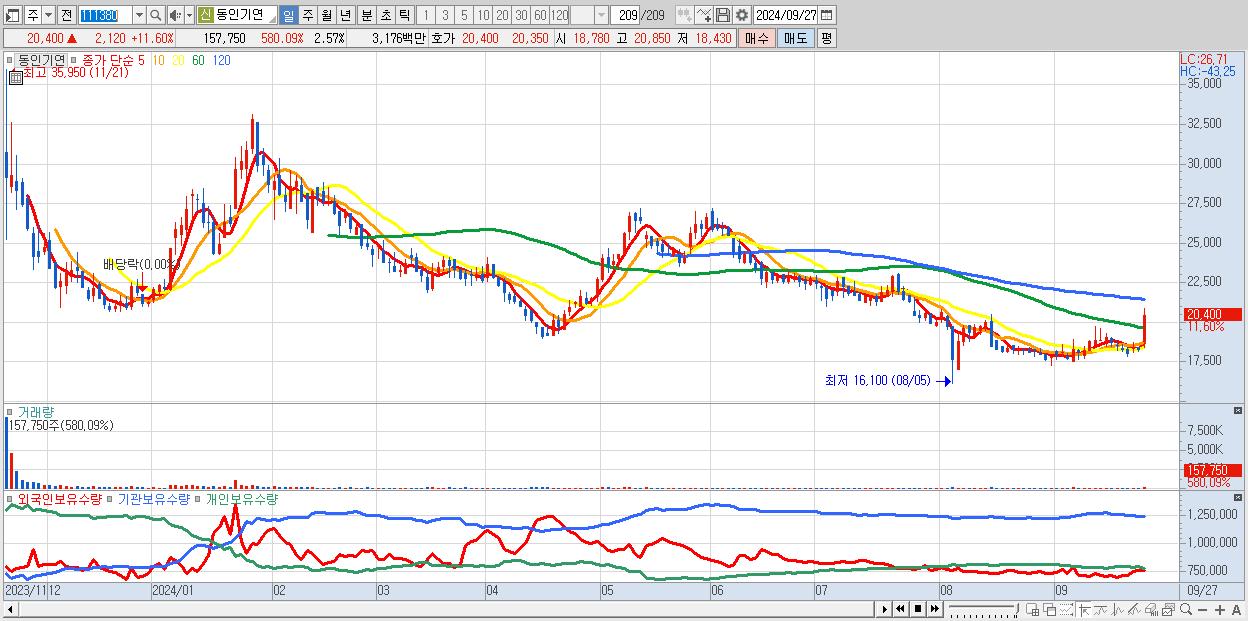Image resolution: width=1248 pixels, height=621 pixels.
Task: Expand the sound options dropdown arrow
Action: point(190,15)
